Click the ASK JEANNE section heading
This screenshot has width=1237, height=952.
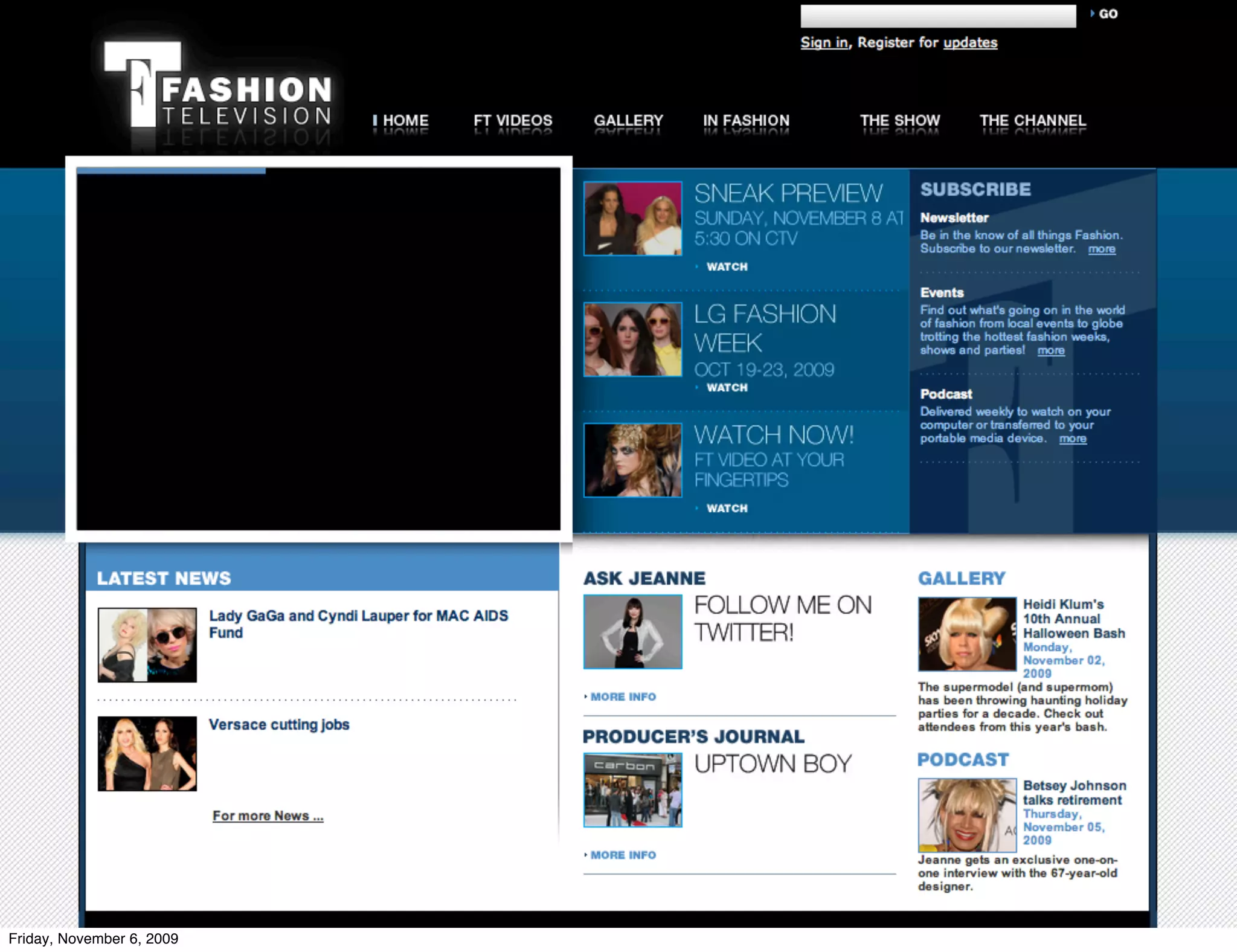click(644, 578)
